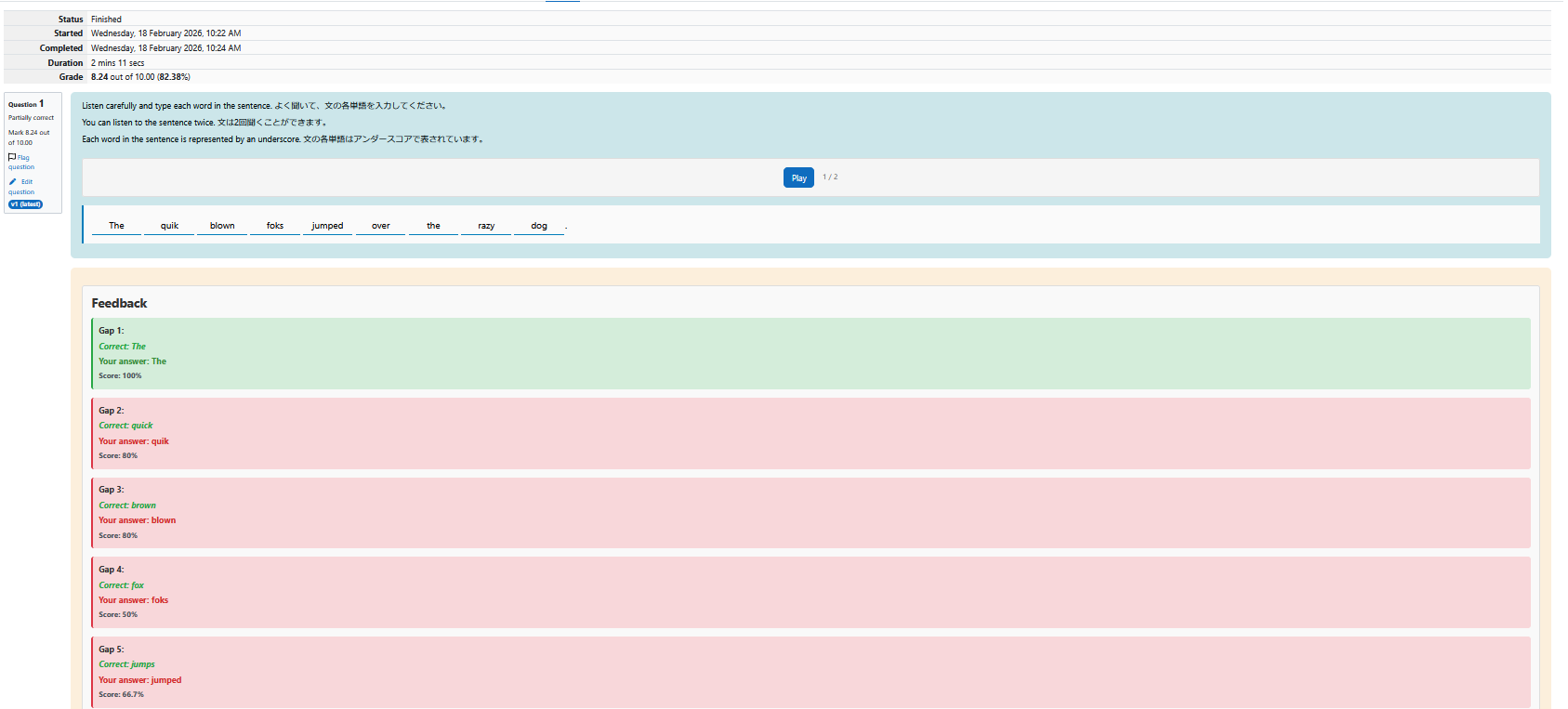Image resolution: width=1568 pixels, height=709 pixels.
Task: Select the gap field with 'blown'
Action: click(222, 226)
